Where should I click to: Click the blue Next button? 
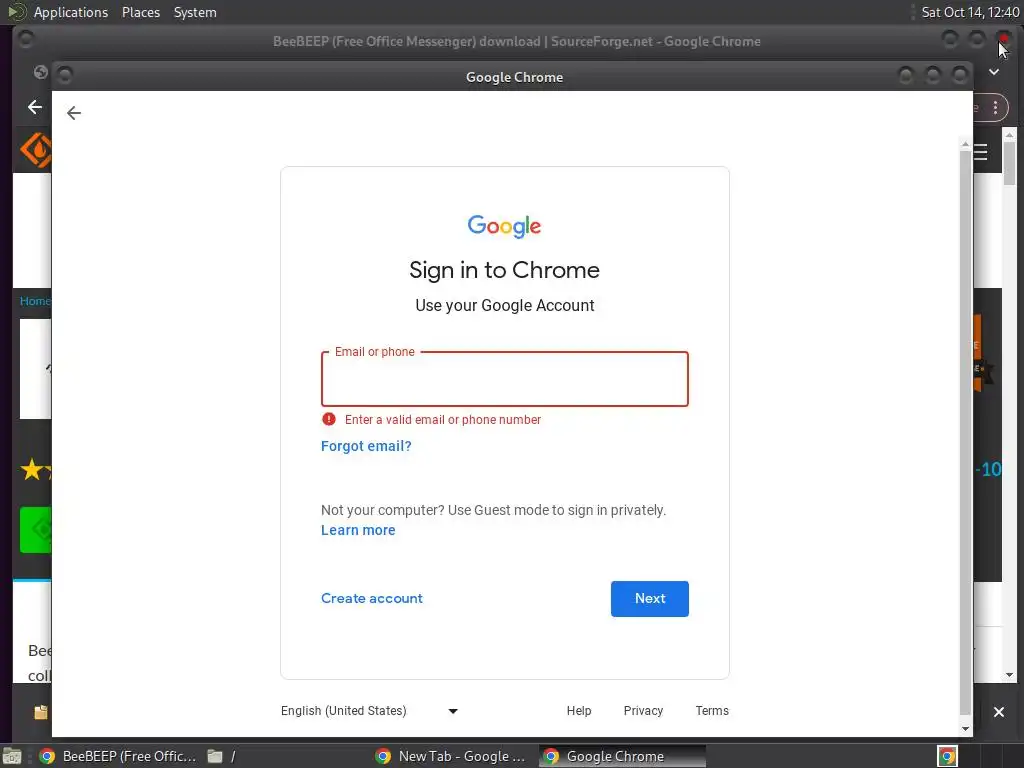[650, 598]
